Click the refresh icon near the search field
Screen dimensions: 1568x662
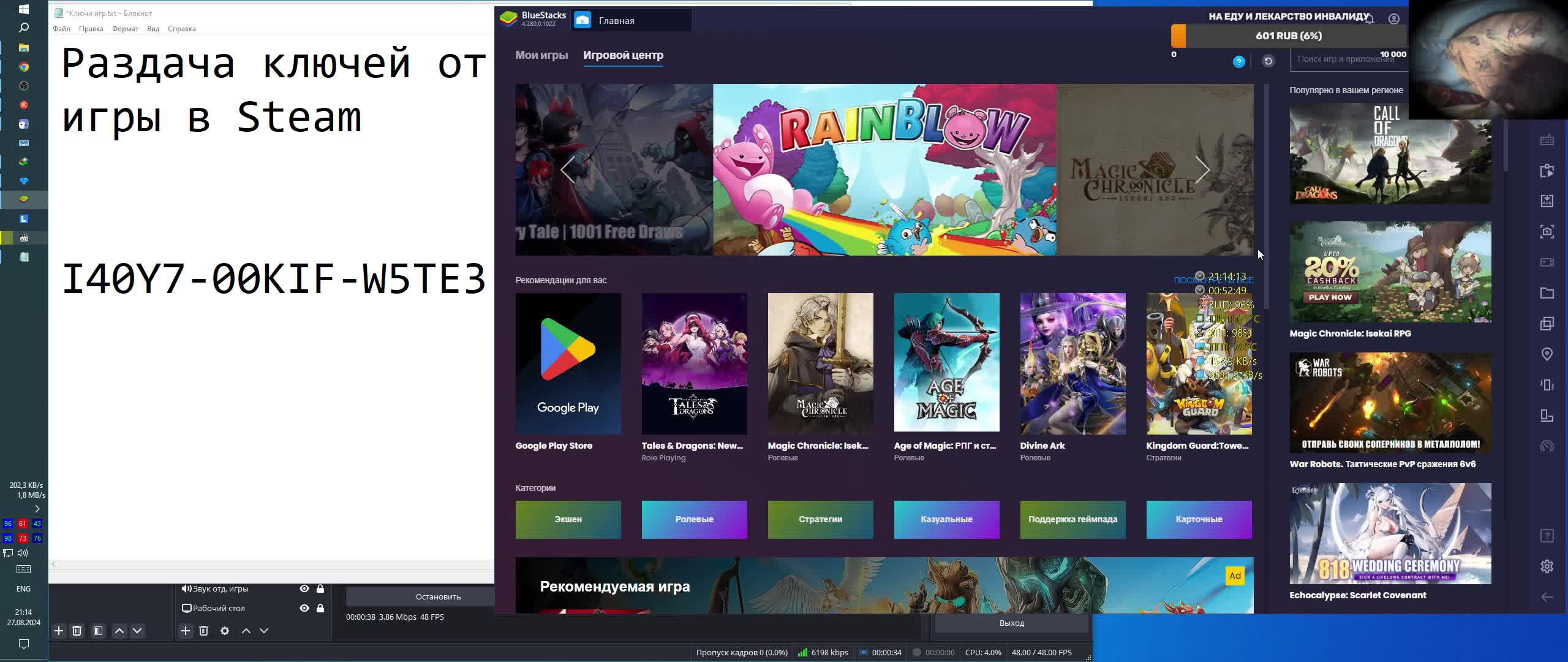1268,61
